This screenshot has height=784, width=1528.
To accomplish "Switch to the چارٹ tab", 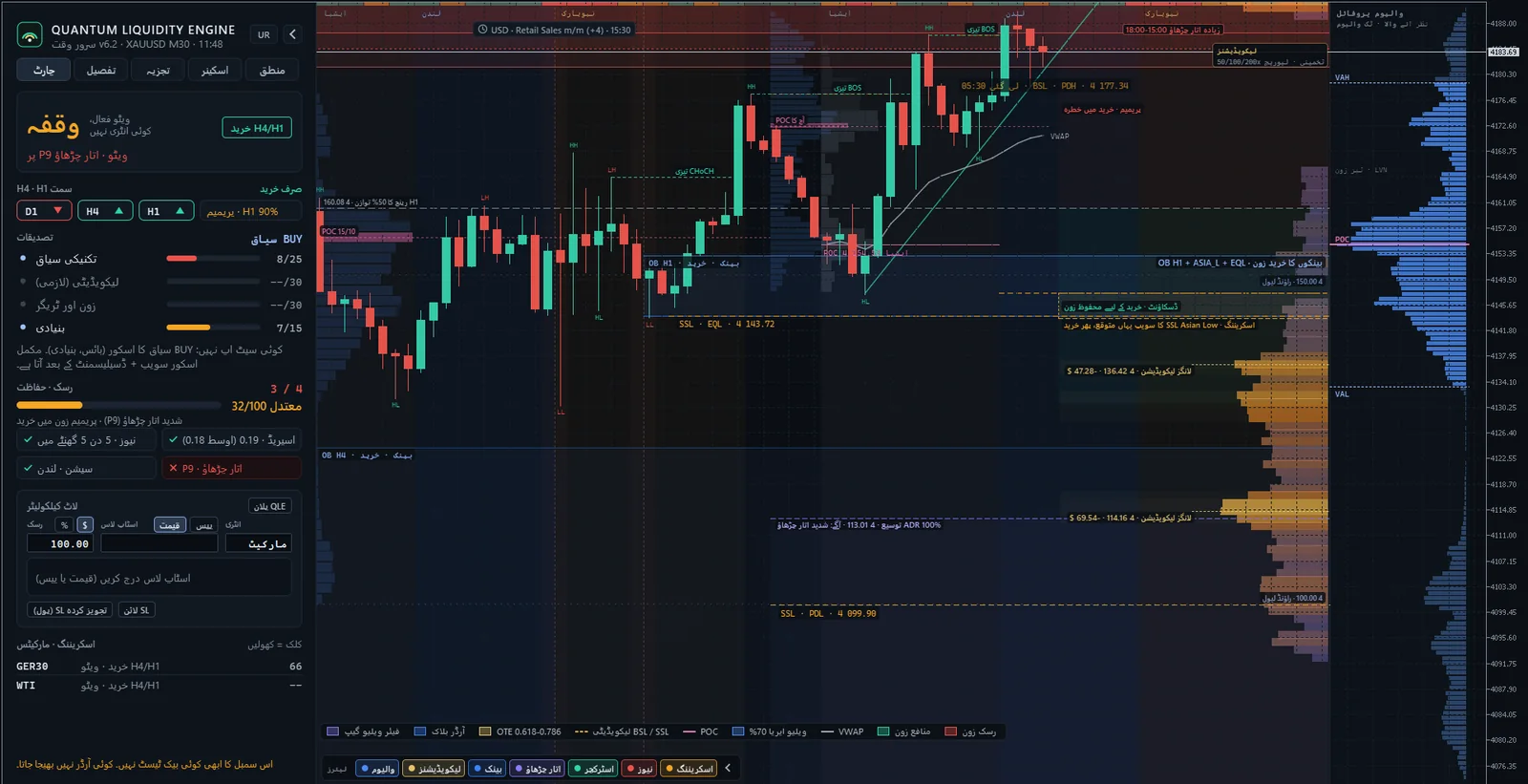I will (44, 70).
